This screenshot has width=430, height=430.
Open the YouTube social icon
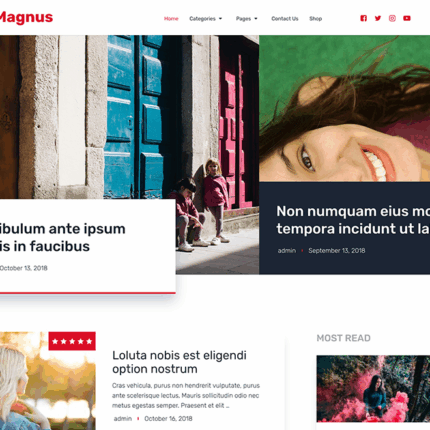coord(407,18)
